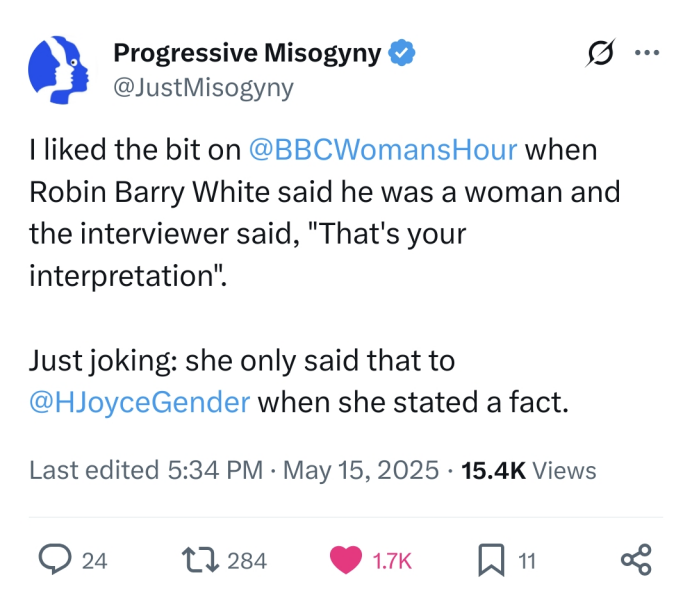Click the 284 reposts count

(247, 561)
